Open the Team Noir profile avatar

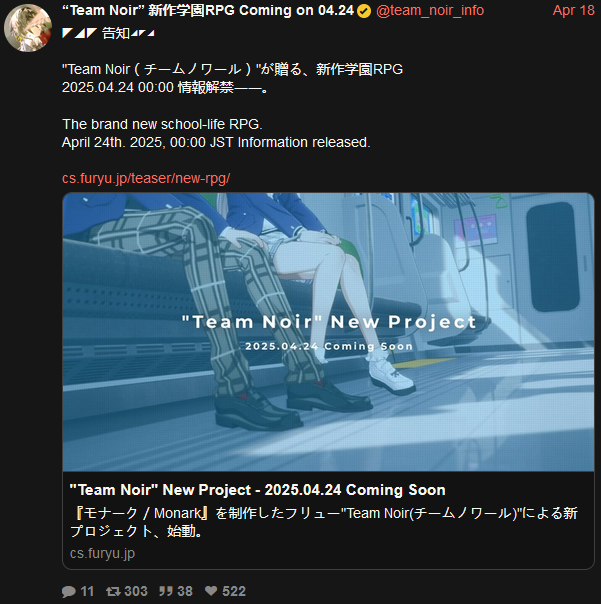click(x=28, y=28)
